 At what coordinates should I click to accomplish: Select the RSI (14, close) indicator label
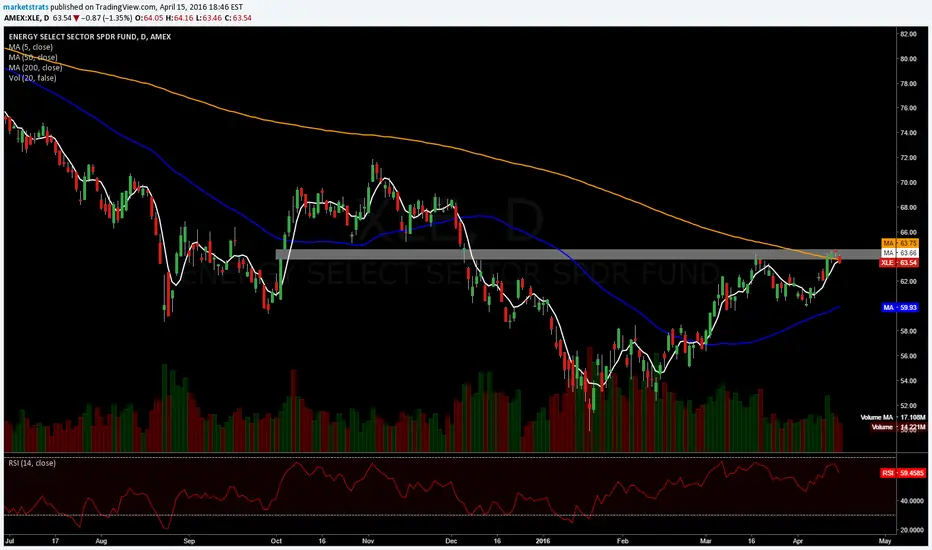tap(32, 463)
